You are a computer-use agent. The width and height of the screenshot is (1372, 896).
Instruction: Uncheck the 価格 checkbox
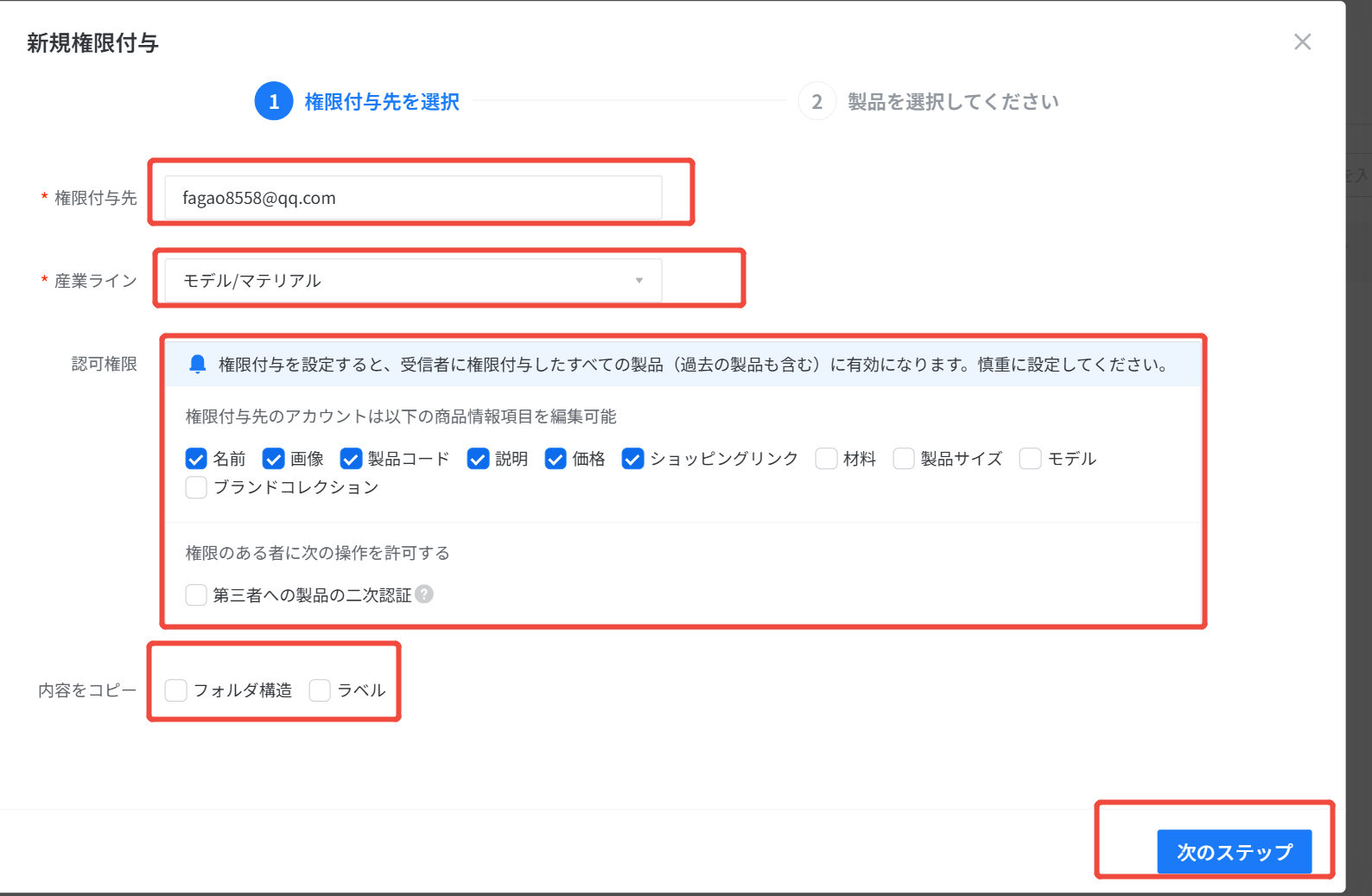556,458
